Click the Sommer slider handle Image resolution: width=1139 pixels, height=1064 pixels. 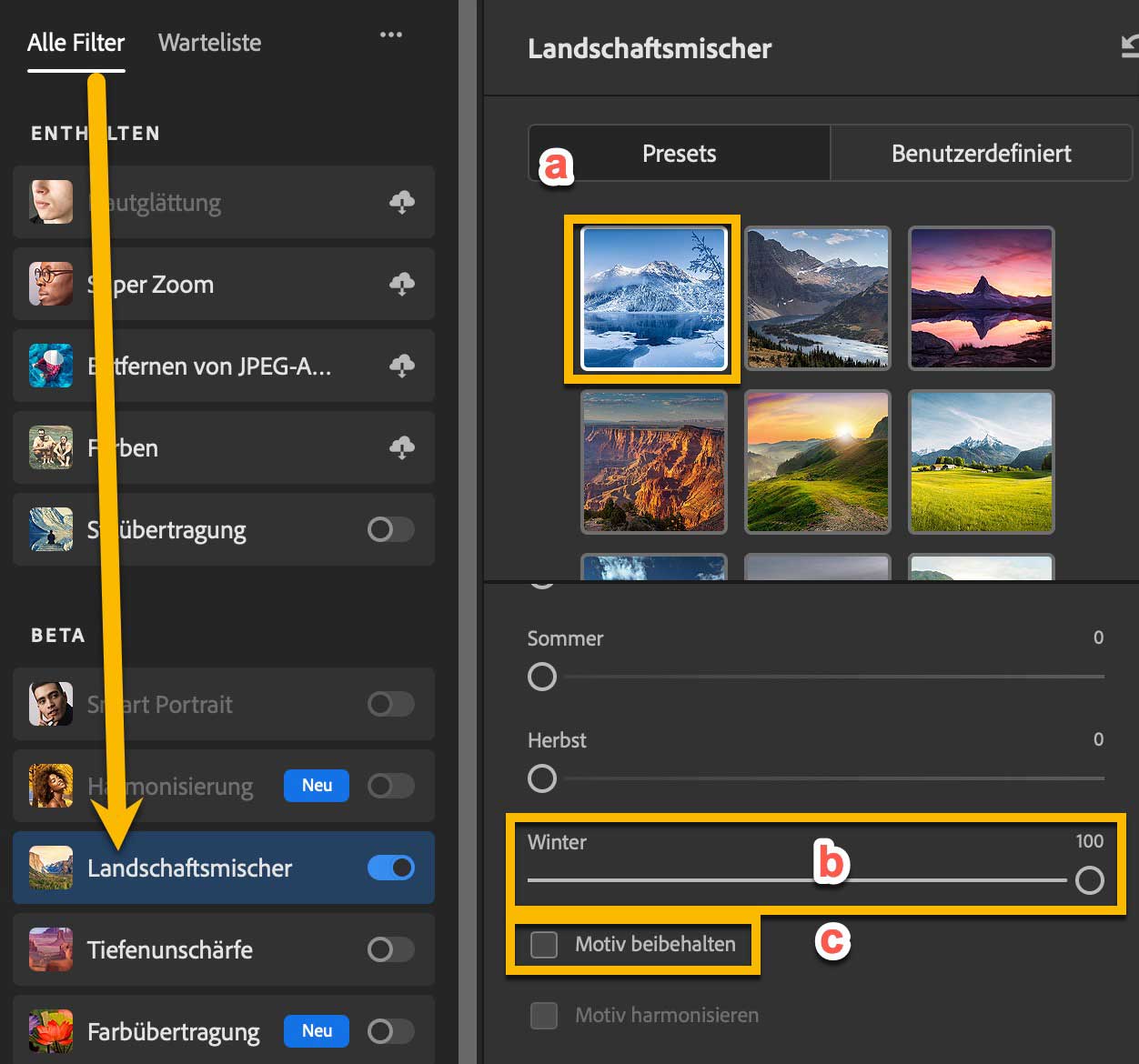pos(542,677)
